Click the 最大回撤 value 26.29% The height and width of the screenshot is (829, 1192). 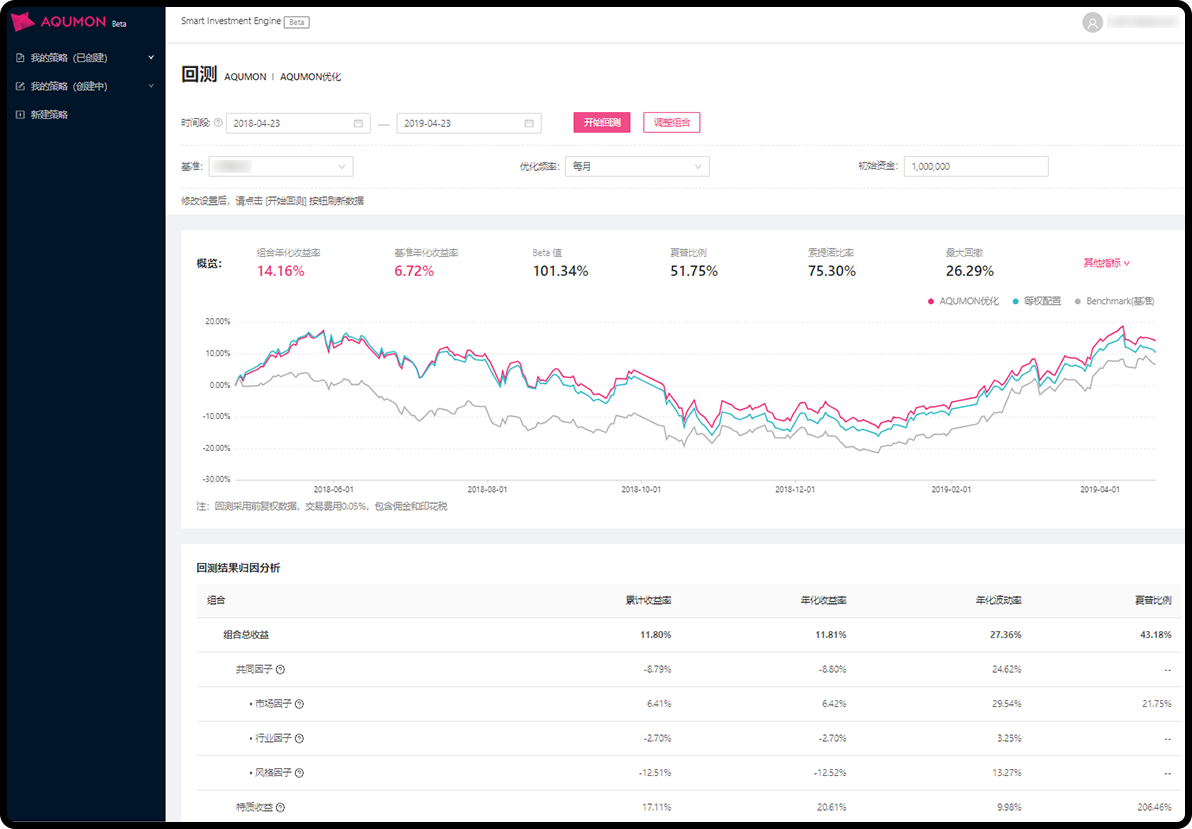970,272
